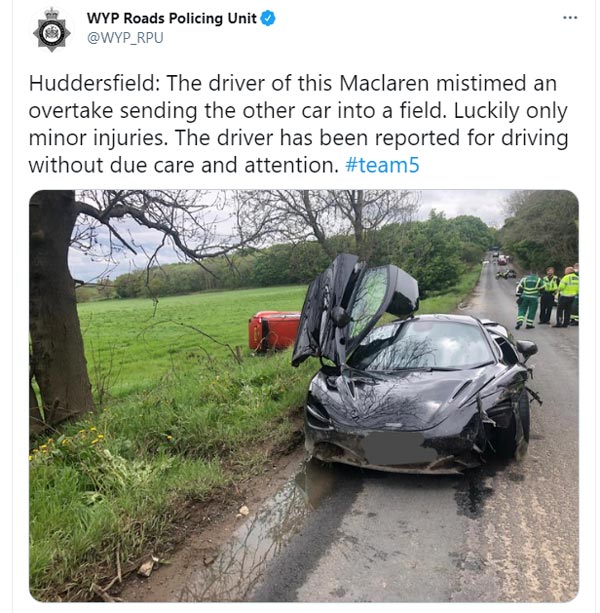Click the word Huddersfield in the tweet text

point(91,83)
